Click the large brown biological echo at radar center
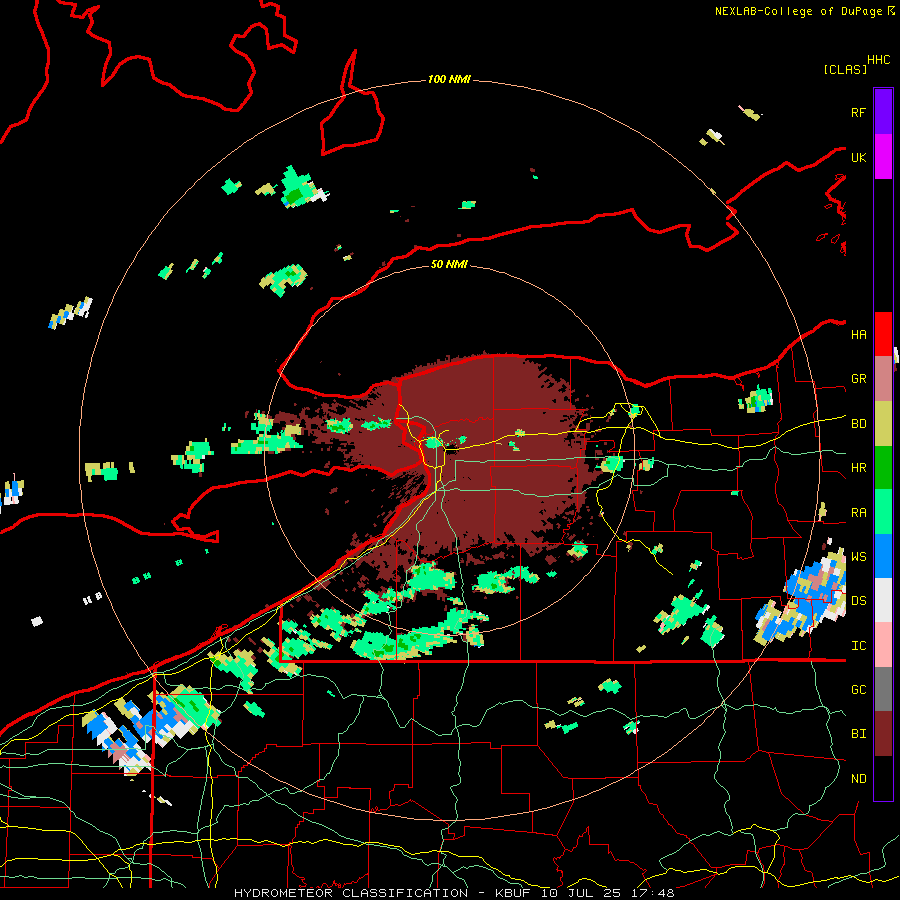900x900 pixels. (482, 453)
